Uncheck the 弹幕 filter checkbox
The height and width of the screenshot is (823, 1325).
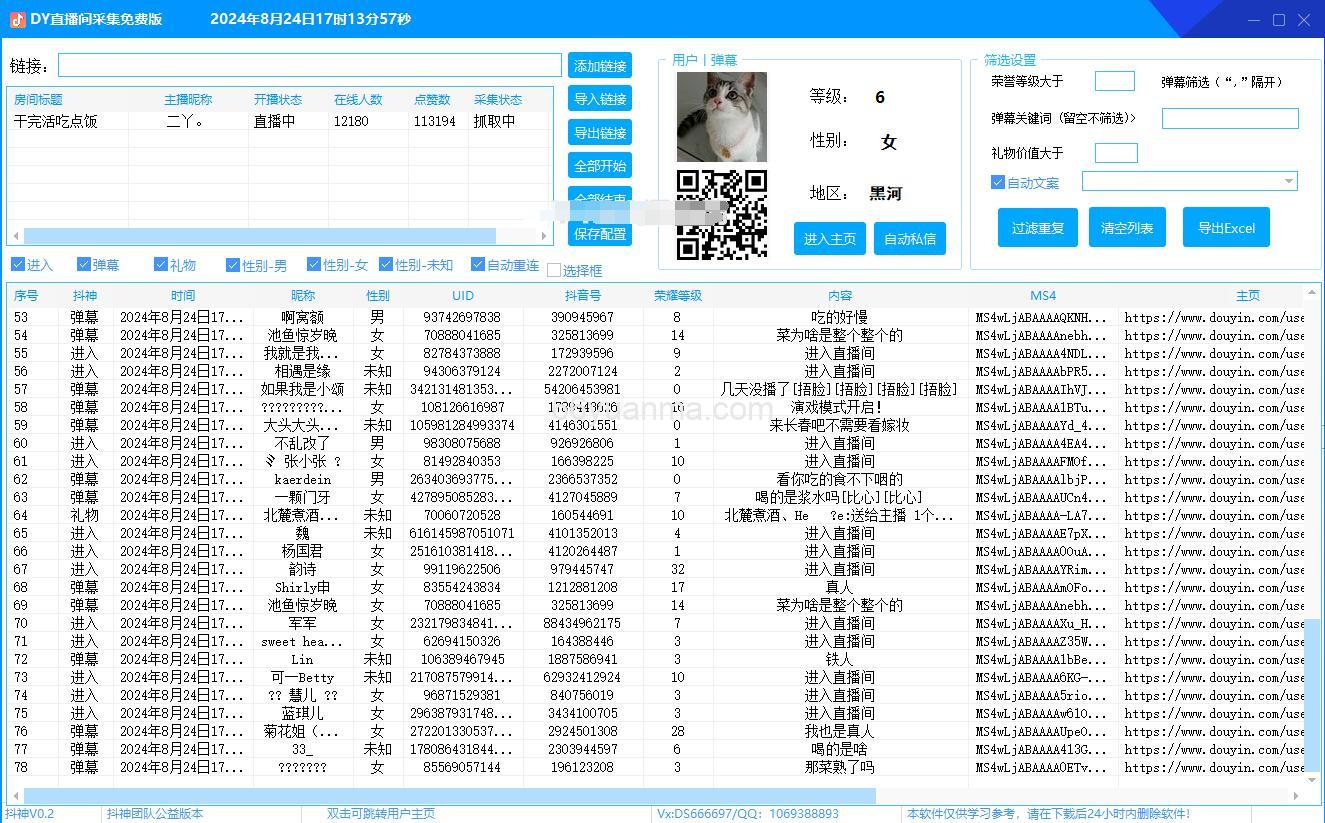[x=82, y=264]
